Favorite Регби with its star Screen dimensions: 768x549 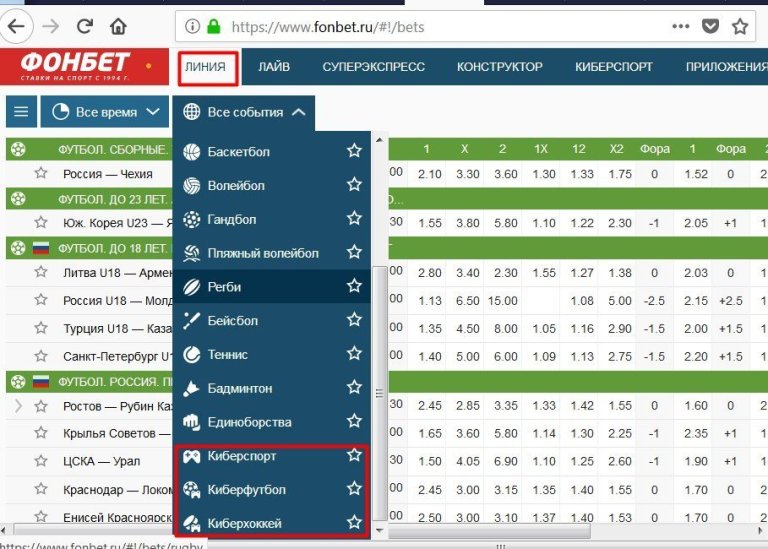tap(354, 286)
